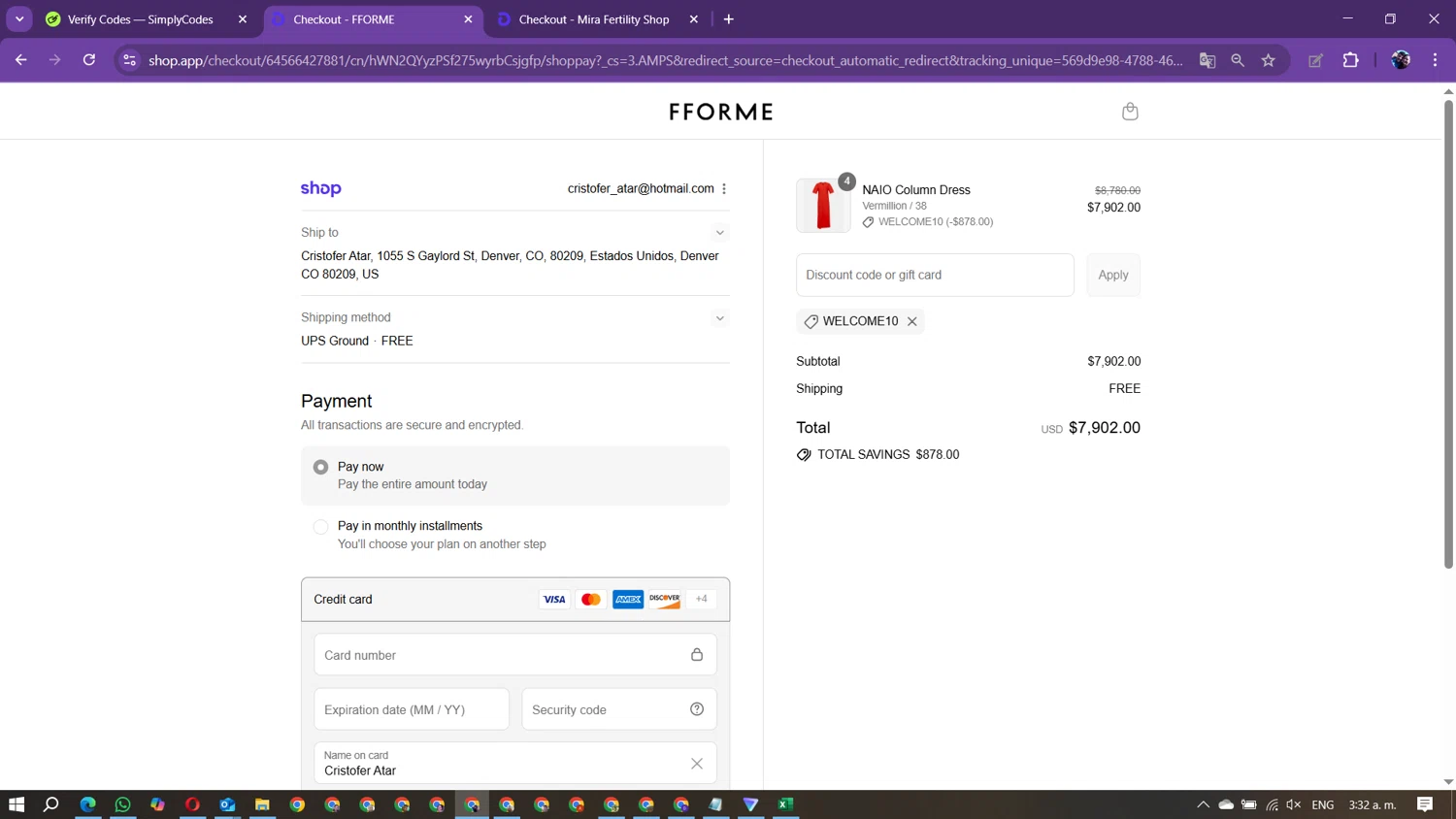Select Pay in monthly installments
1456x819 pixels.
[515, 535]
